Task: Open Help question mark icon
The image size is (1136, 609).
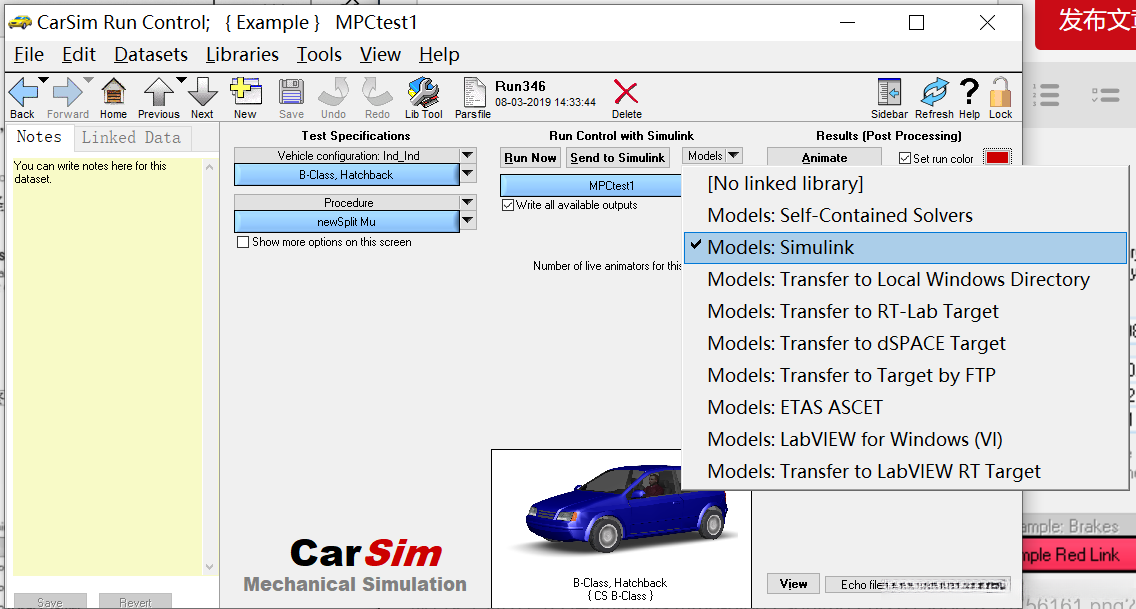Action: click(x=969, y=92)
